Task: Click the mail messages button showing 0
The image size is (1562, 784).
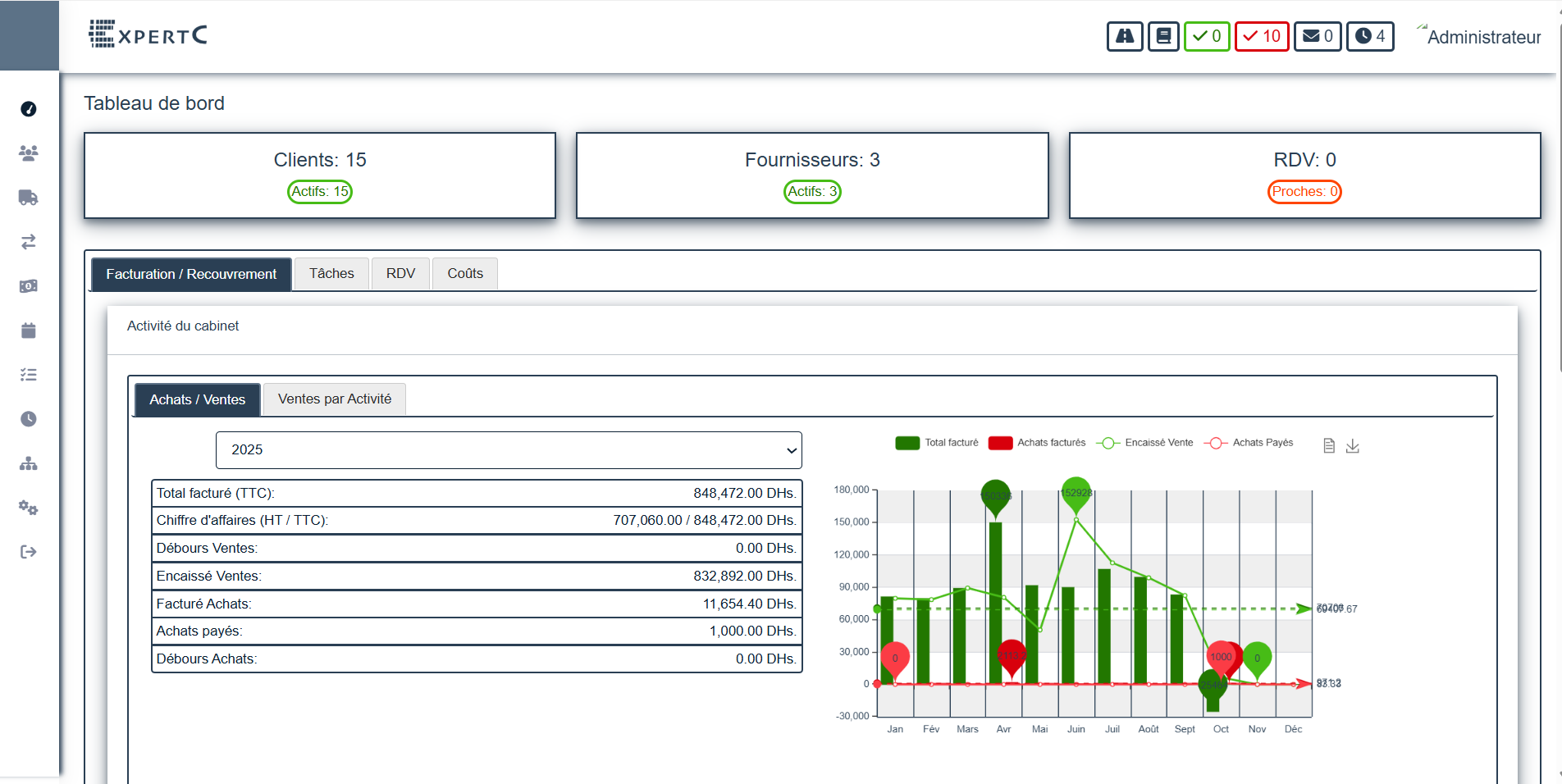Action: click(1318, 36)
